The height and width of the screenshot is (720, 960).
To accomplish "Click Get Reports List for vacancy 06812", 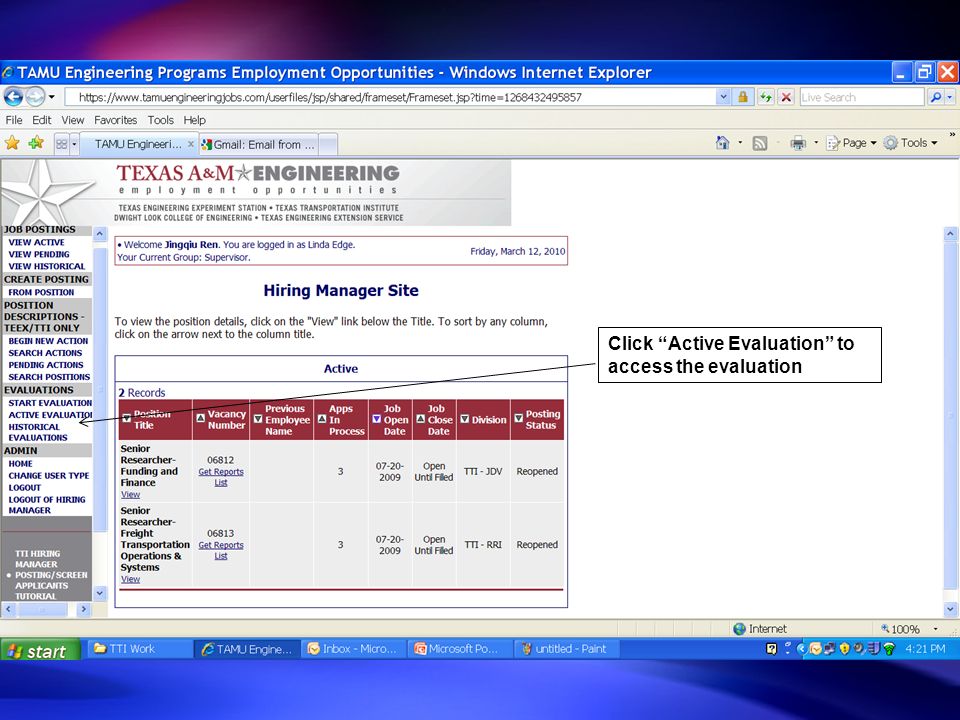I will point(221,477).
